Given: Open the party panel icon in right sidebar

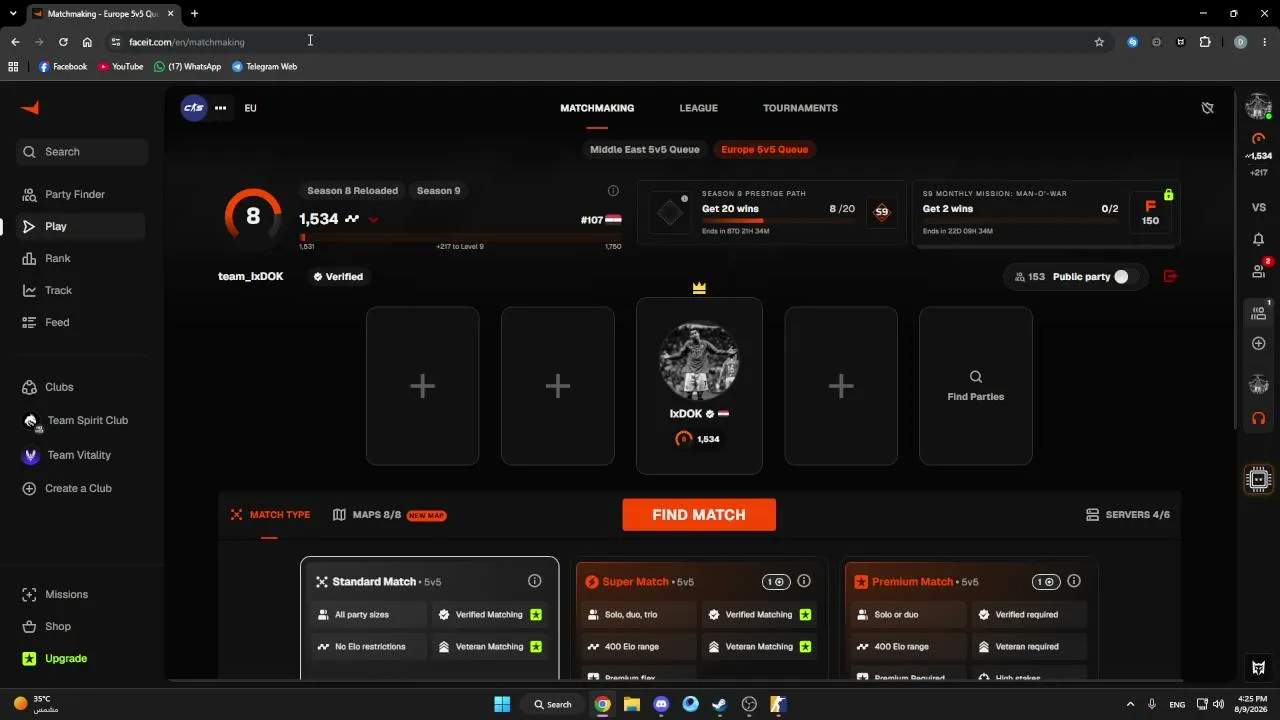Looking at the screenshot, I should pos(1259,312).
